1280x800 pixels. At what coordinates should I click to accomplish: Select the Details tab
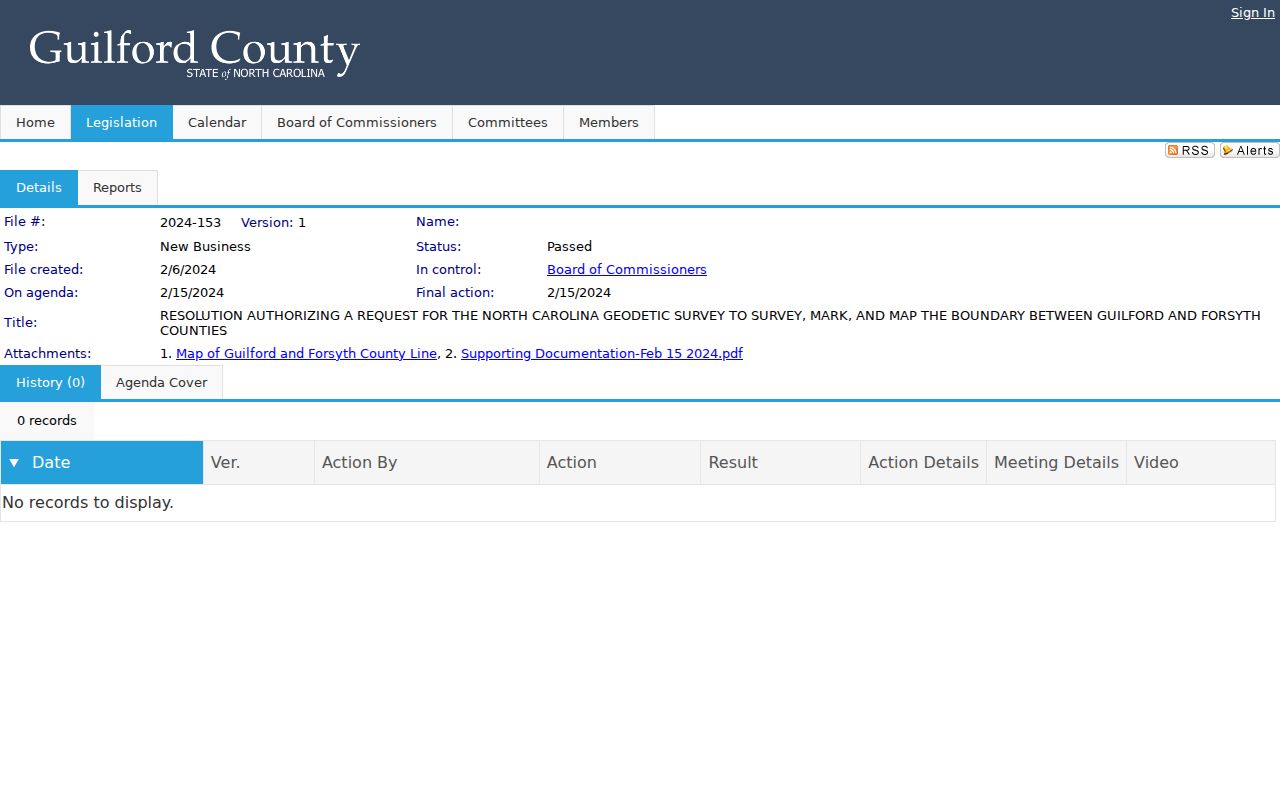pos(39,188)
